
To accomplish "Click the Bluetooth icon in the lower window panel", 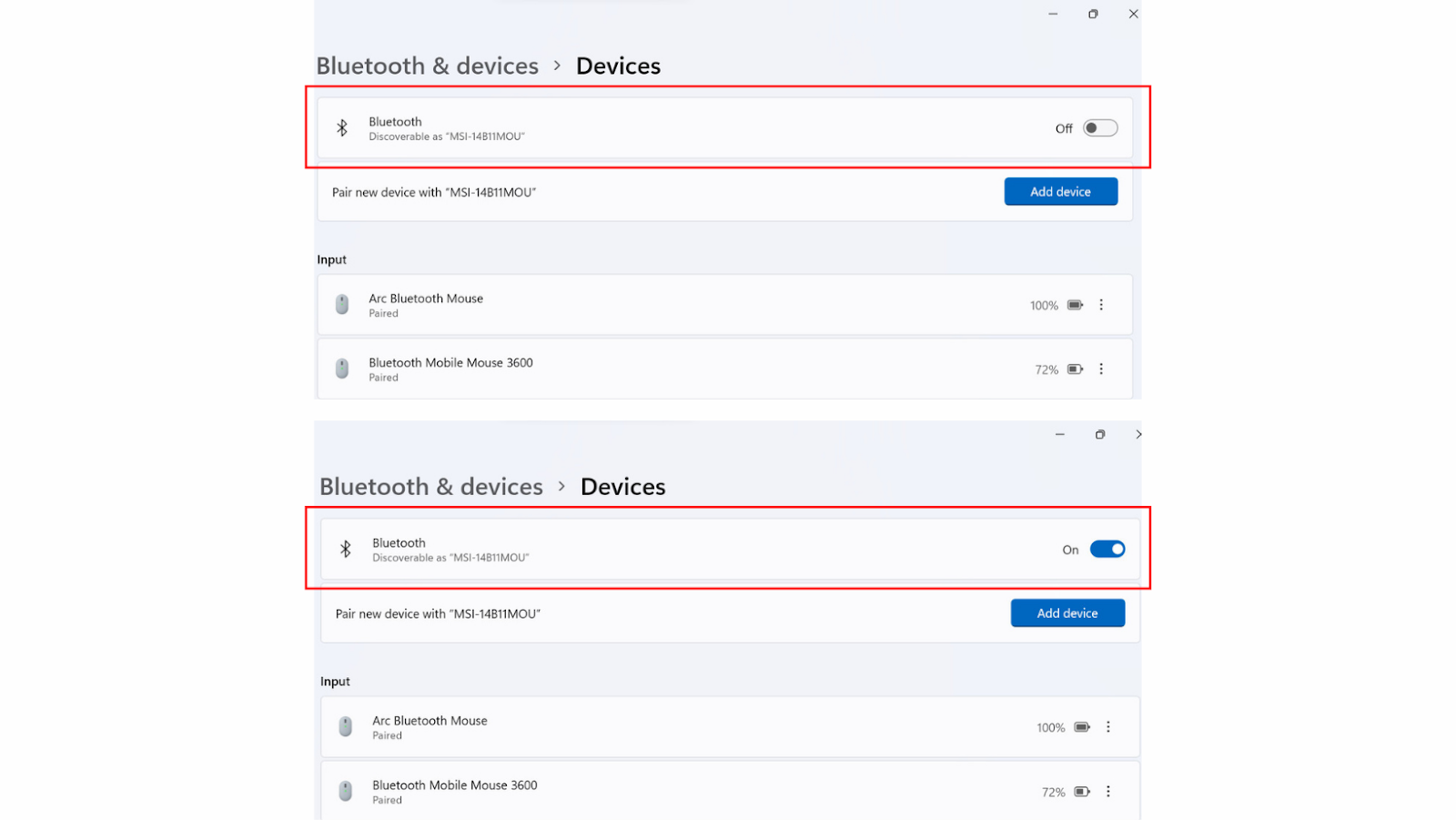I will click(x=347, y=549).
